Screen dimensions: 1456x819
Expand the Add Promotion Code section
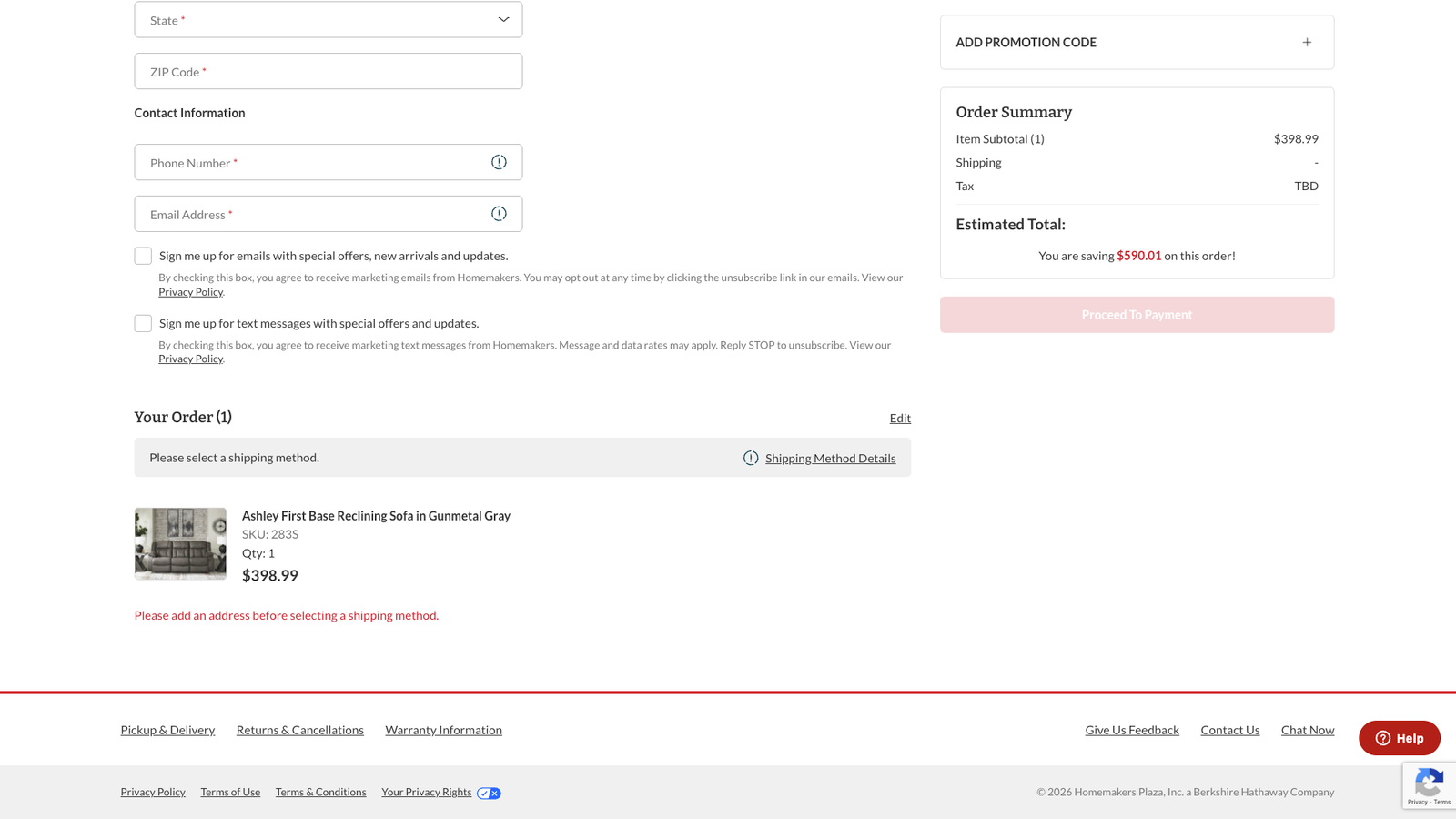pyautogui.click(x=1026, y=43)
